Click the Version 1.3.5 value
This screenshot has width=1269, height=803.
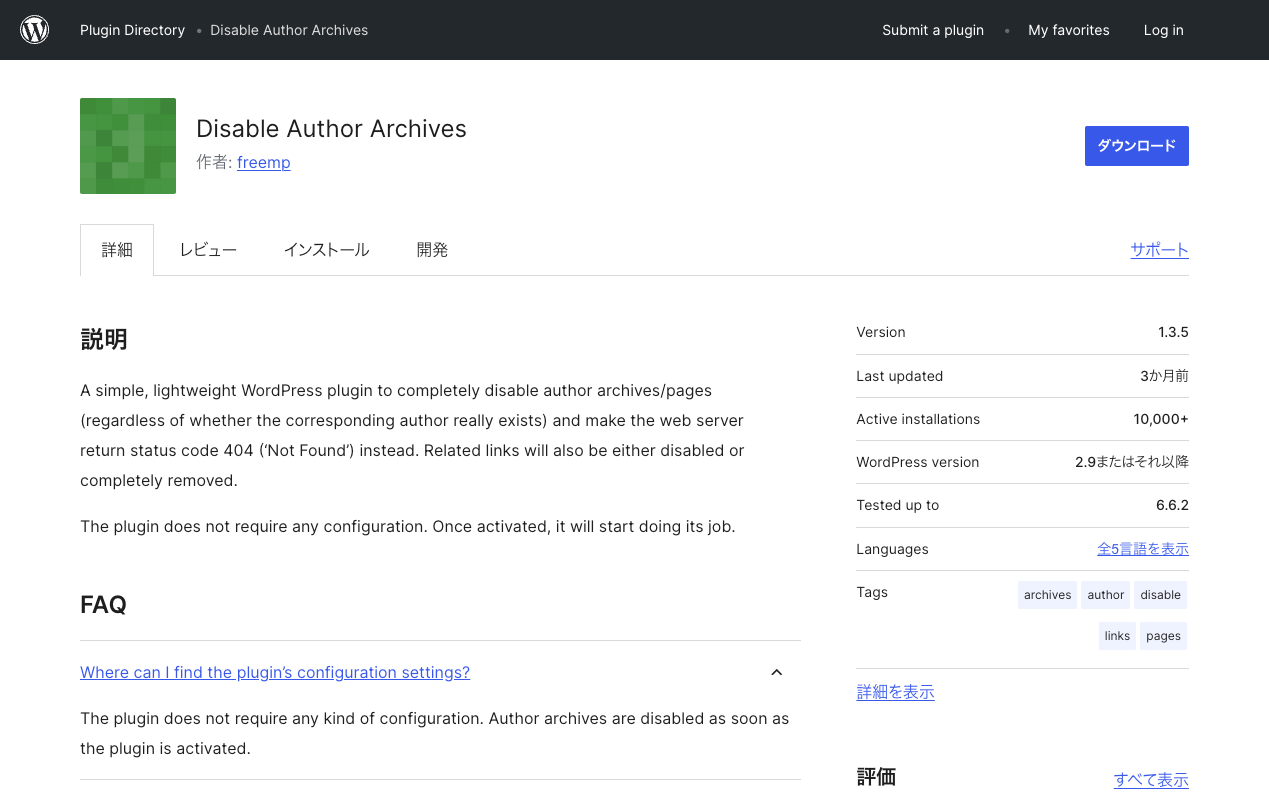coord(1173,332)
